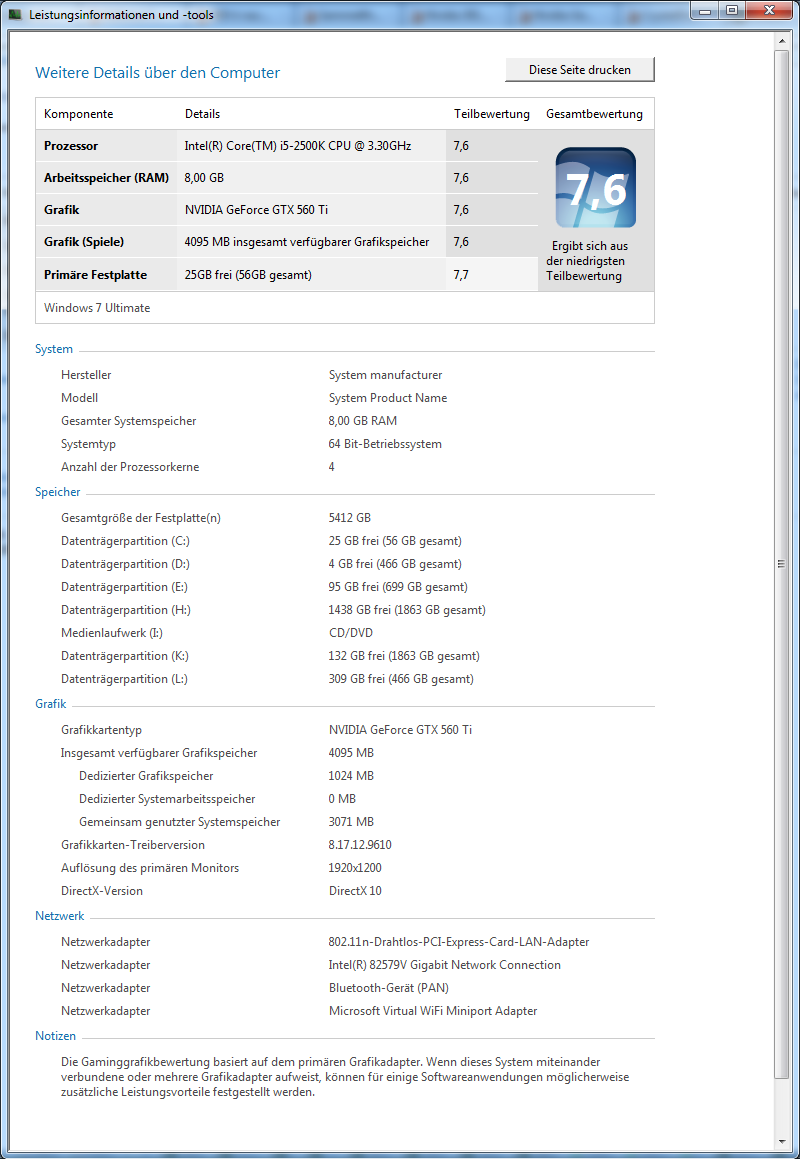
Task: Click the Windows score badge showing 7,6
Action: tap(595, 187)
